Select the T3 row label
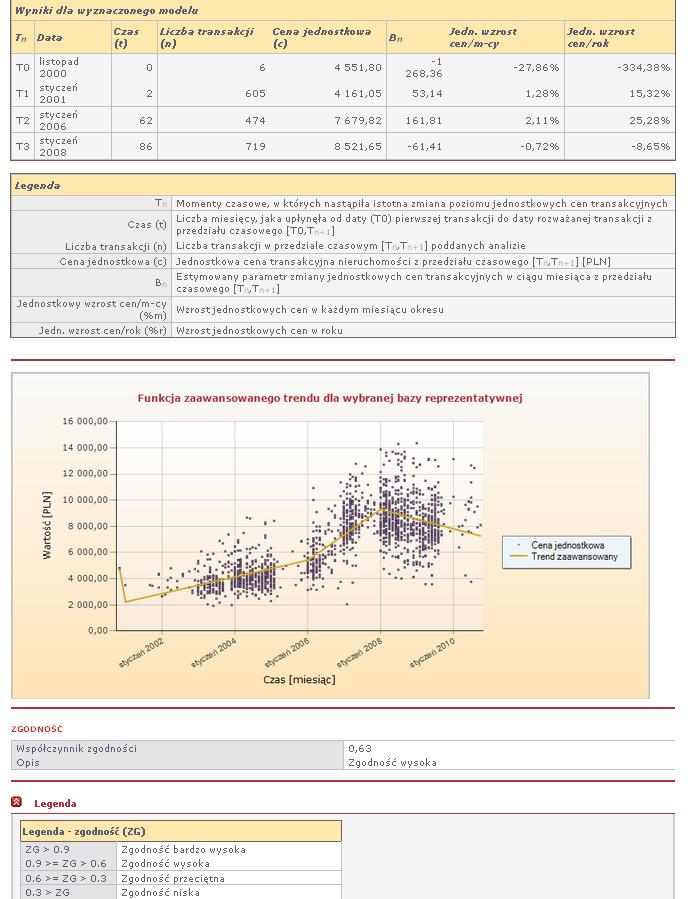This screenshot has width=688, height=899. point(22,146)
